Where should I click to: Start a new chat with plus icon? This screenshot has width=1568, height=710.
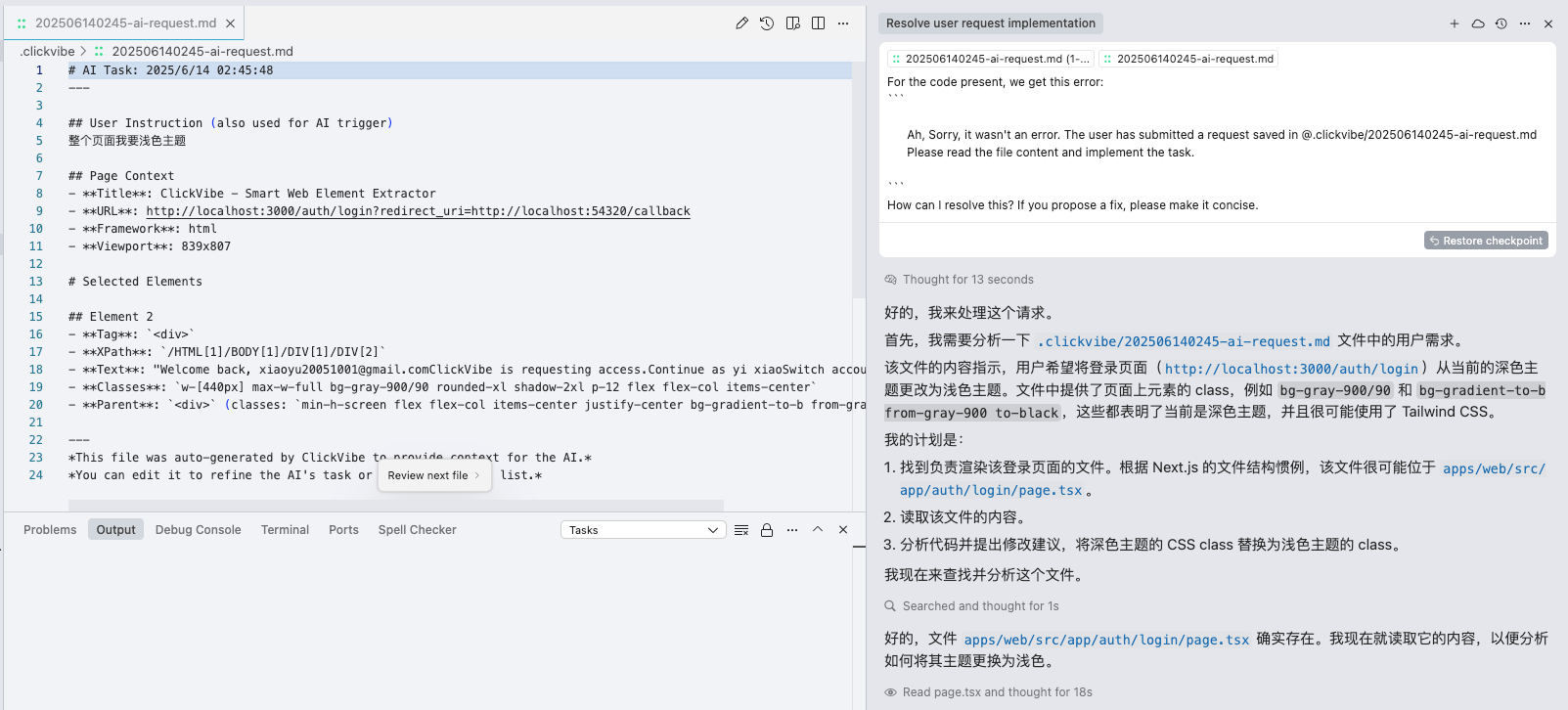(x=1455, y=23)
